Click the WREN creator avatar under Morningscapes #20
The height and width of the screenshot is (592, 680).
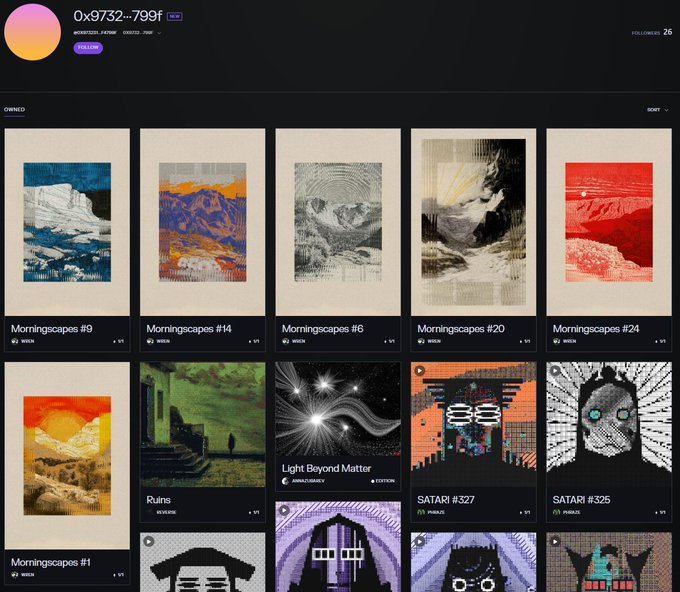pos(421,341)
